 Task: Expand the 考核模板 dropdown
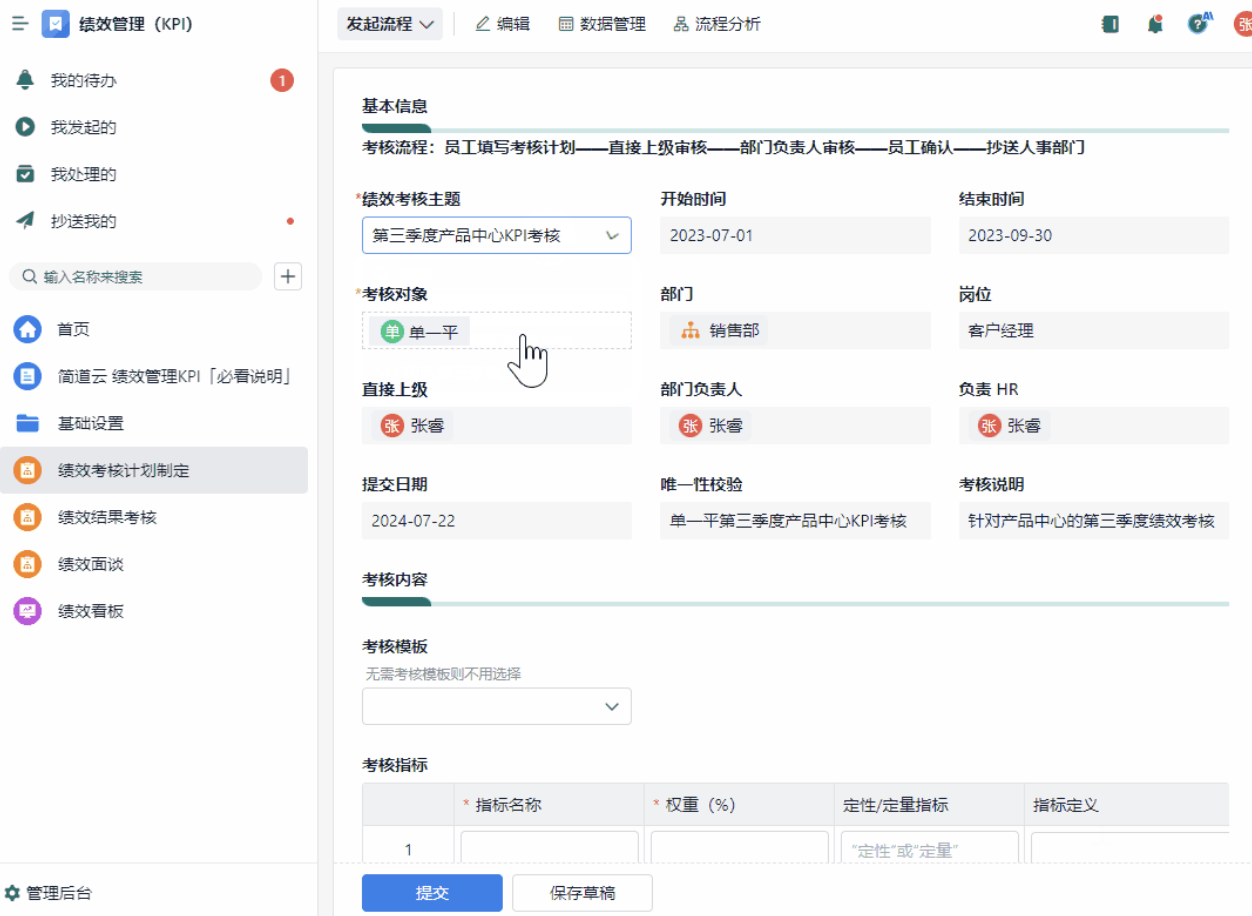click(496, 706)
